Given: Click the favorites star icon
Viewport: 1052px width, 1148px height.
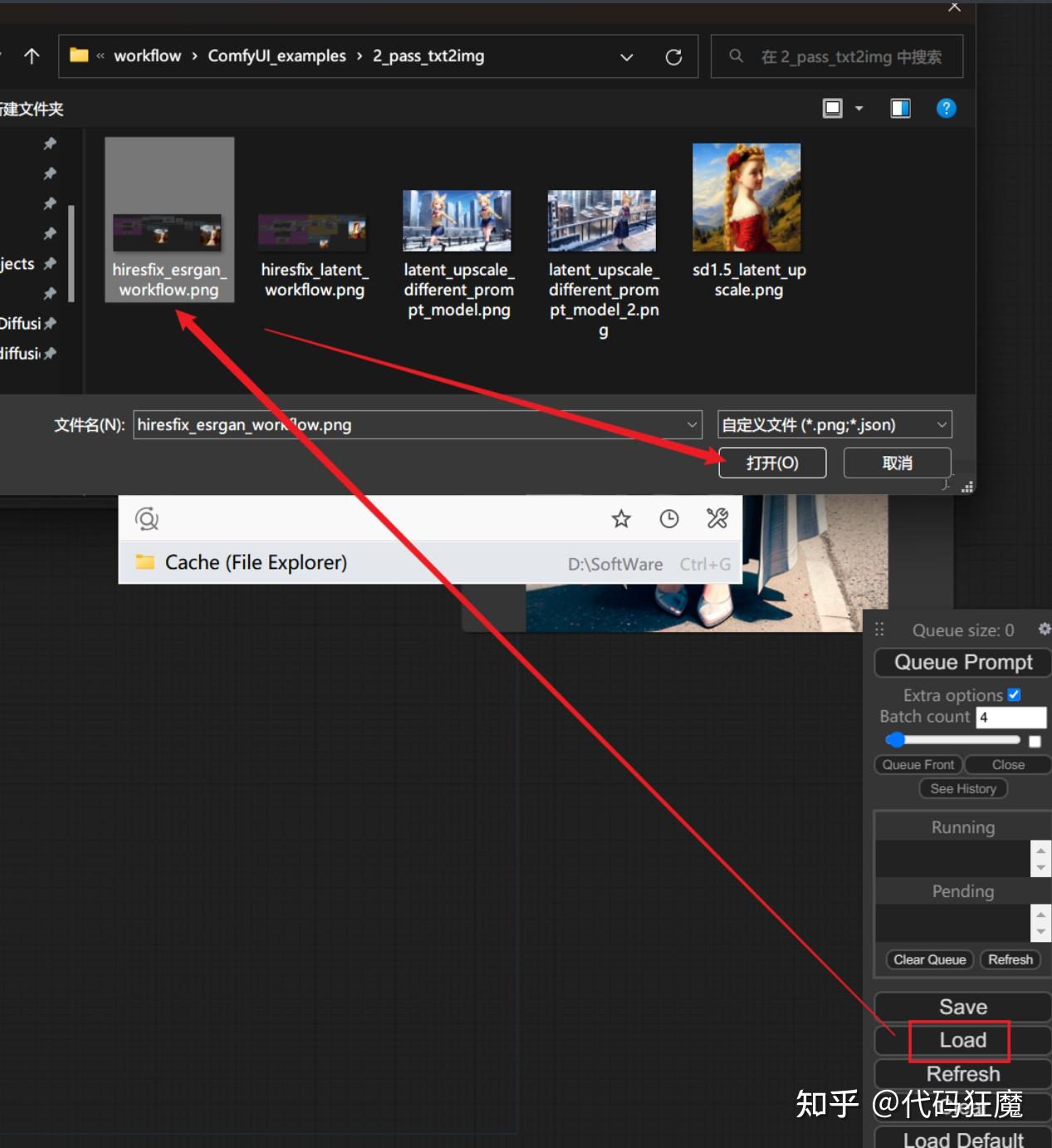Looking at the screenshot, I should click(621, 519).
